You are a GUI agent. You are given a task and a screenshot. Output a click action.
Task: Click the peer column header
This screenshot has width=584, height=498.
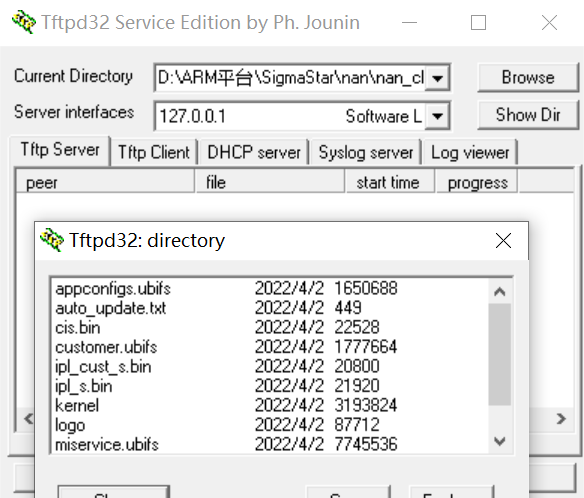point(105,182)
